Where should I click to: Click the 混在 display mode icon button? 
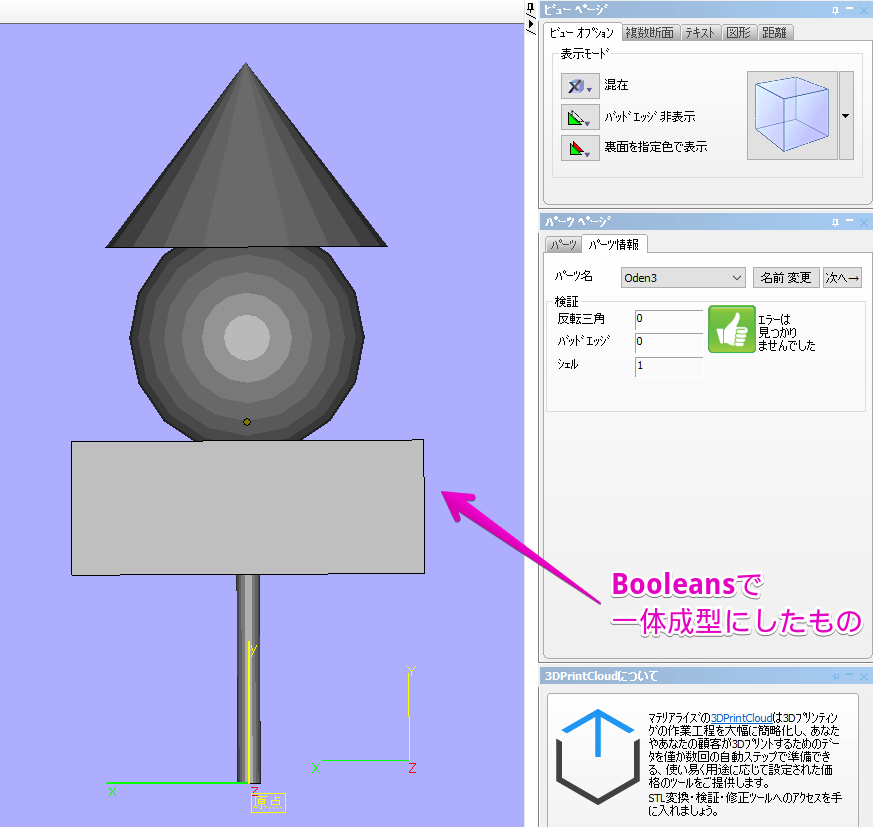tap(580, 86)
